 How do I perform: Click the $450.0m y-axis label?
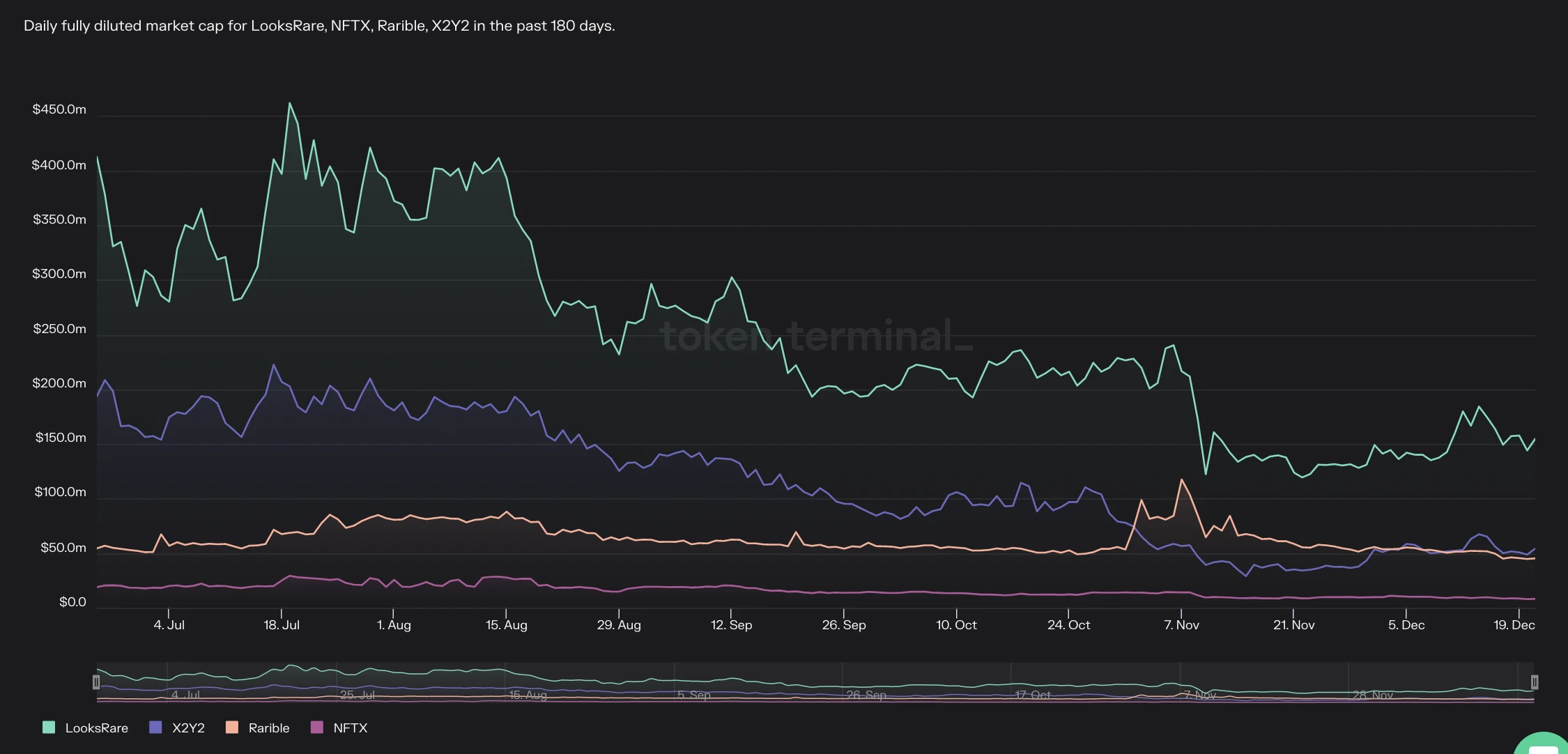tap(59, 109)
